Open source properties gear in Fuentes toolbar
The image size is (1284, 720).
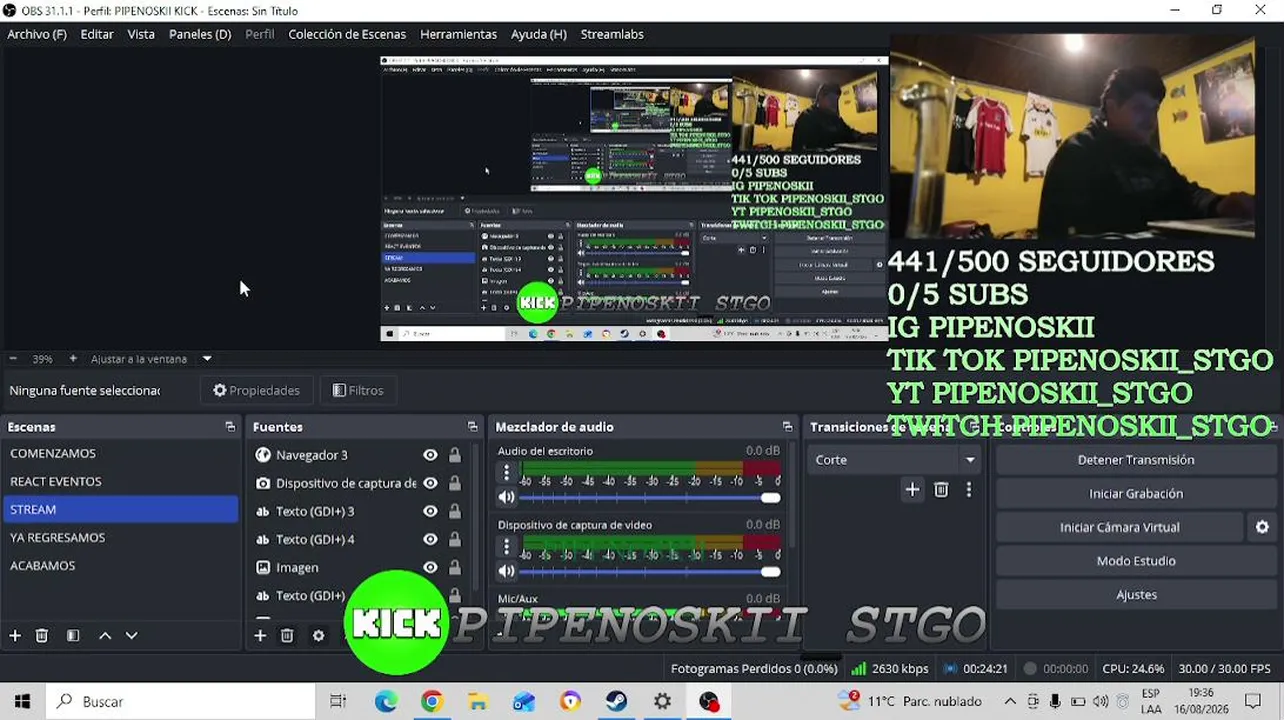click(x=319, y=635)
